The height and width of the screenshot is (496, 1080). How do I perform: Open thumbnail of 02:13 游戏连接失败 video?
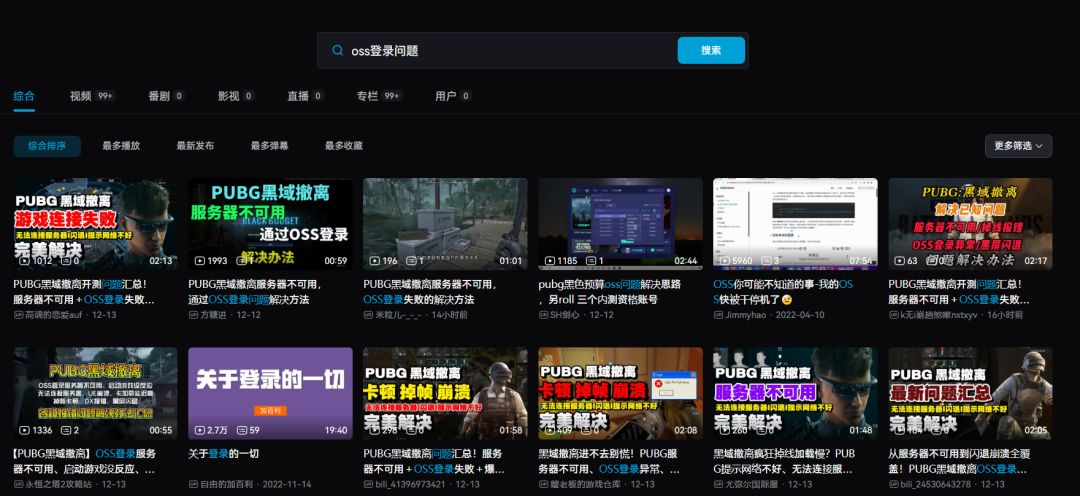point(95,224)
